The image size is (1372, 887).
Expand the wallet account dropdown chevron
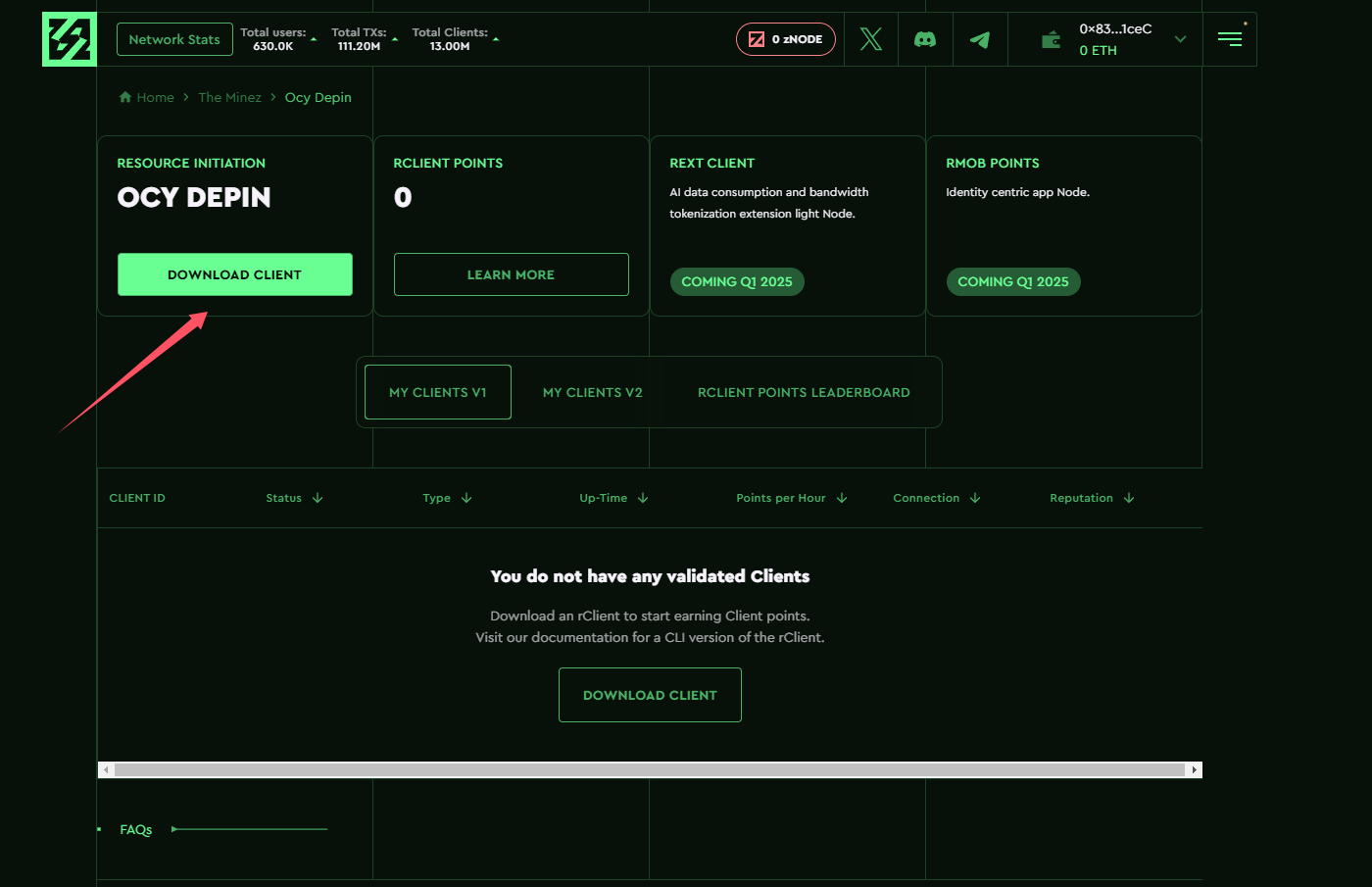1180,39
